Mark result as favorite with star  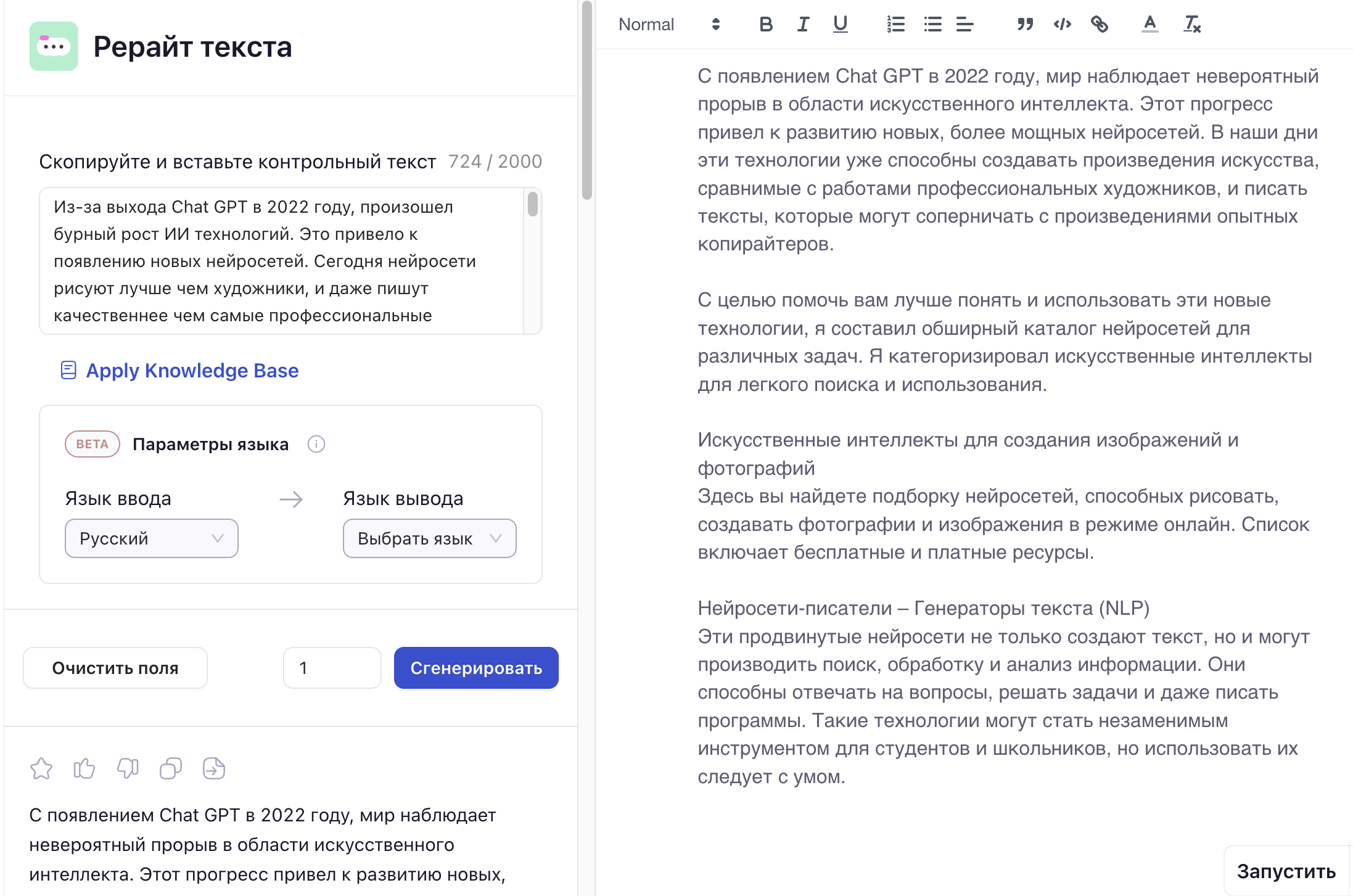tap(41, 768)
